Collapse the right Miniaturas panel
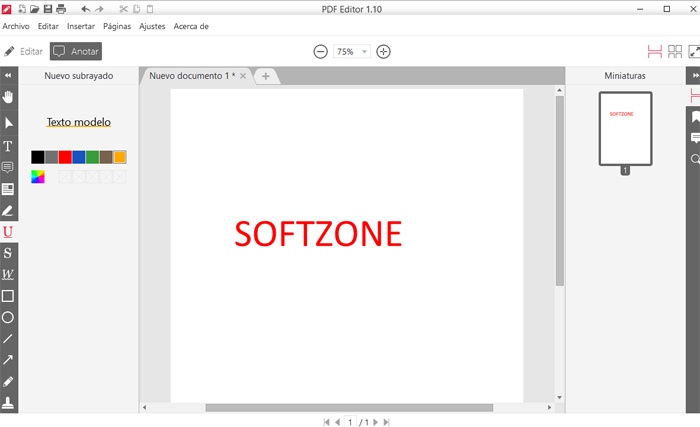This screenshot has height=427, width=700. (x=695, y=75)
